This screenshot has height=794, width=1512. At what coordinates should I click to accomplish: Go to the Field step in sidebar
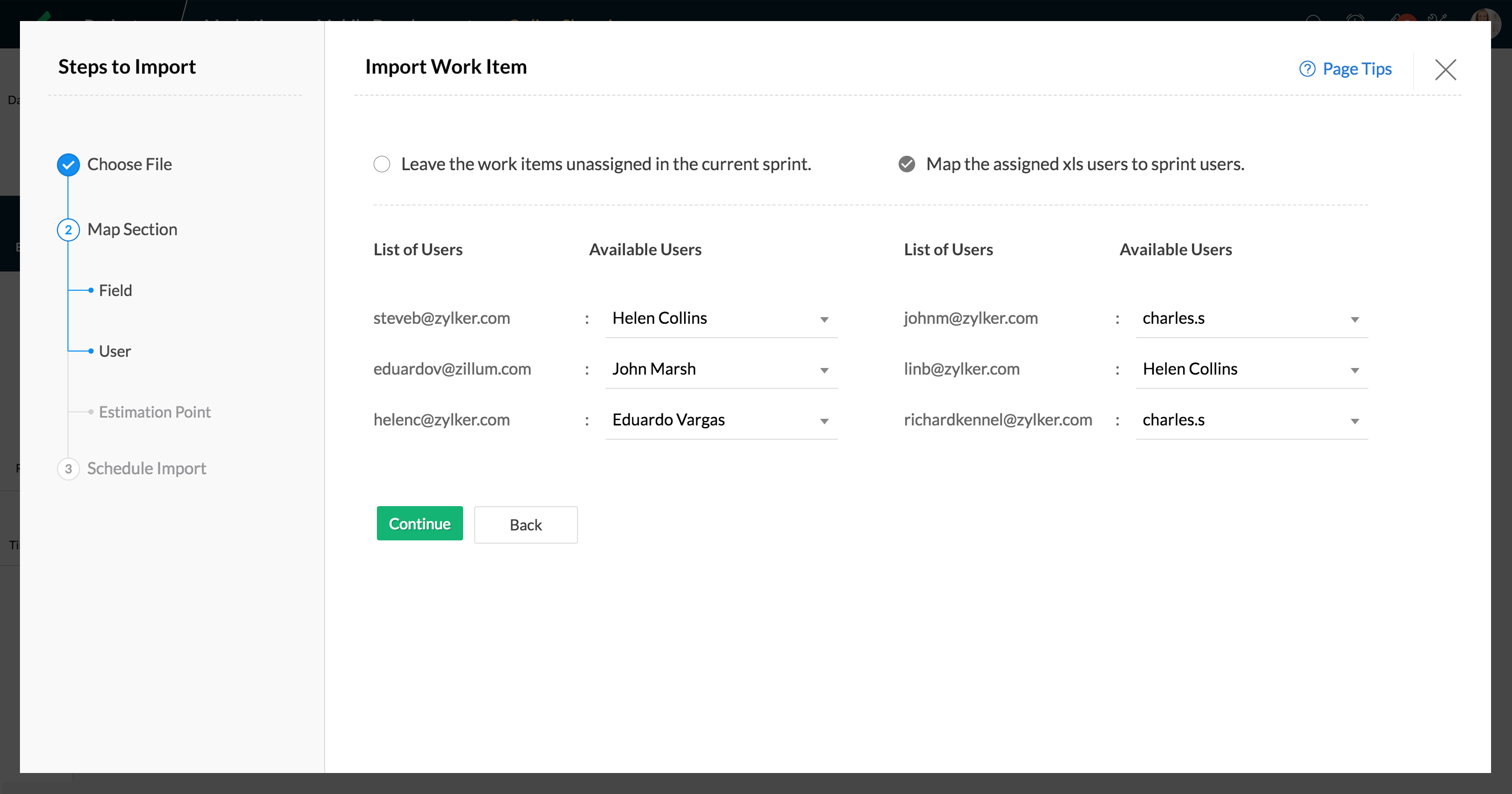[x=115, y=291]
